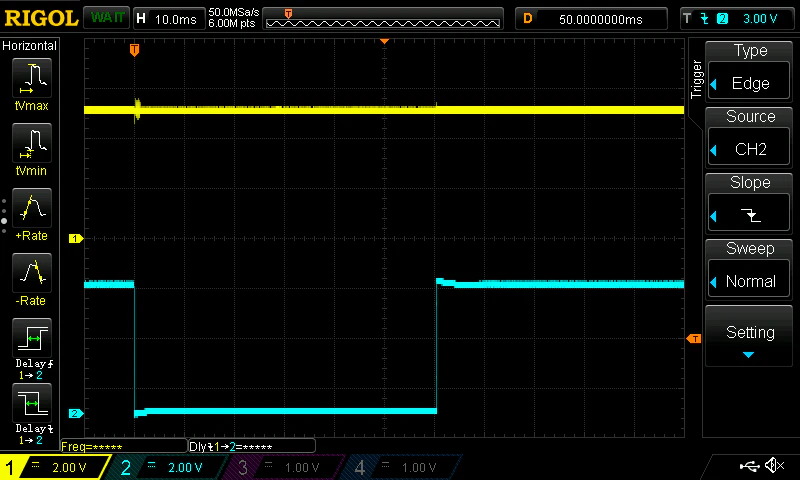Click the WAIT trigger status indicator
This screenshot has height=480, width=800.
tap(107, 18)
